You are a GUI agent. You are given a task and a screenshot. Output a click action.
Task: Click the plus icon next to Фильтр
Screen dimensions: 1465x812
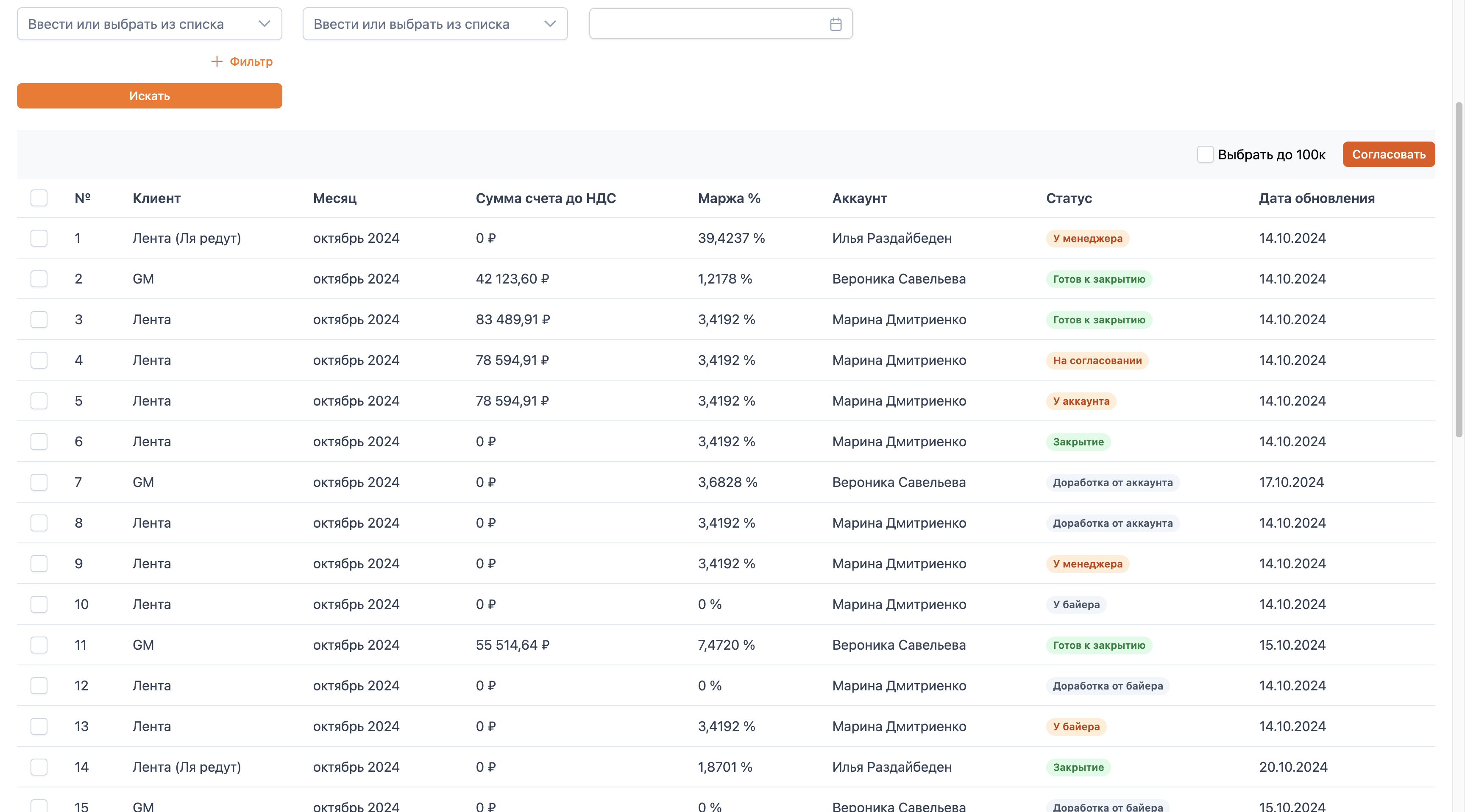click(x=217, y=61)
